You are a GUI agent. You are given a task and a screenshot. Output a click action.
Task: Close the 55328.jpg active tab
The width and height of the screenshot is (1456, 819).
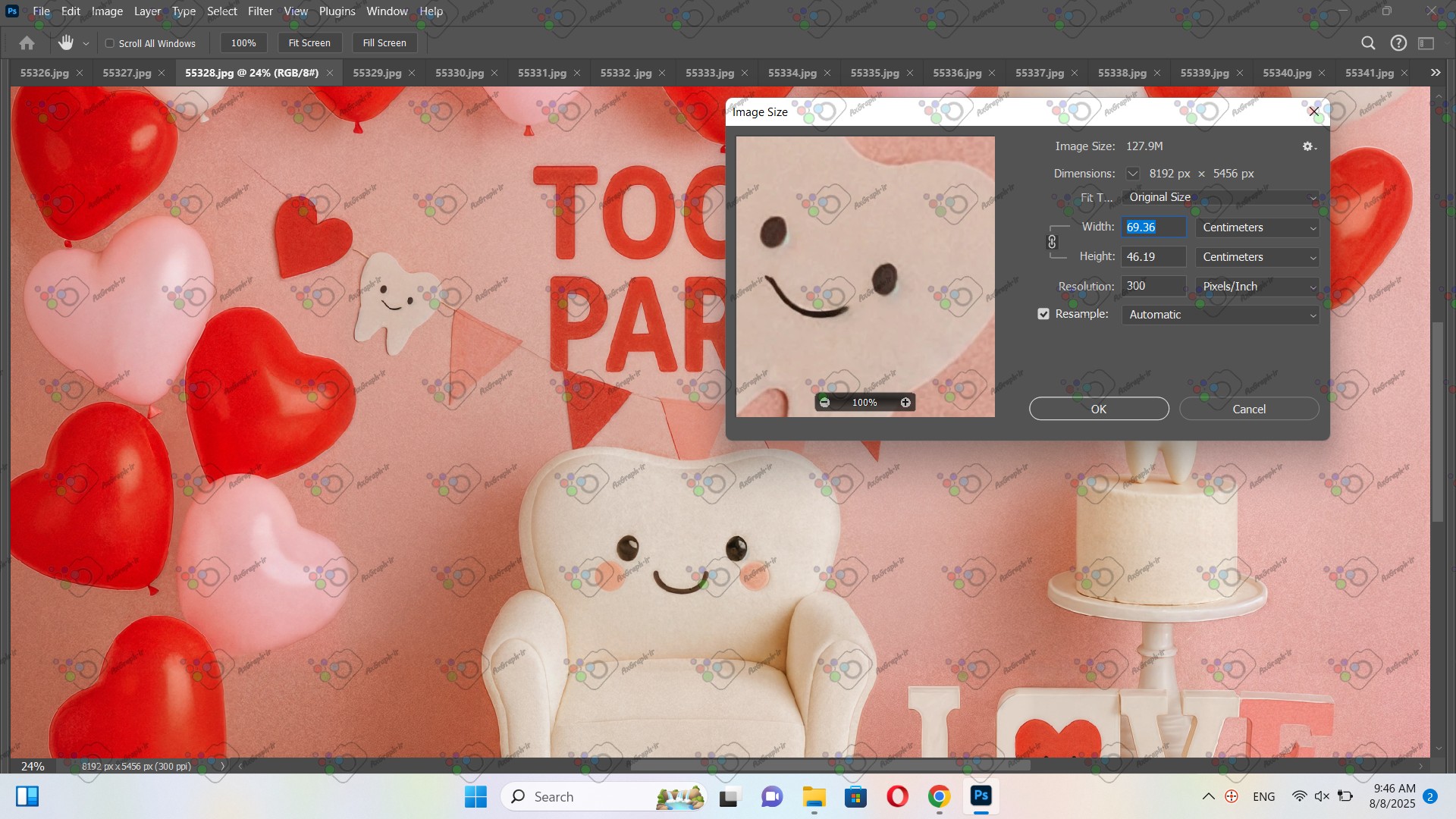point(329,73)
